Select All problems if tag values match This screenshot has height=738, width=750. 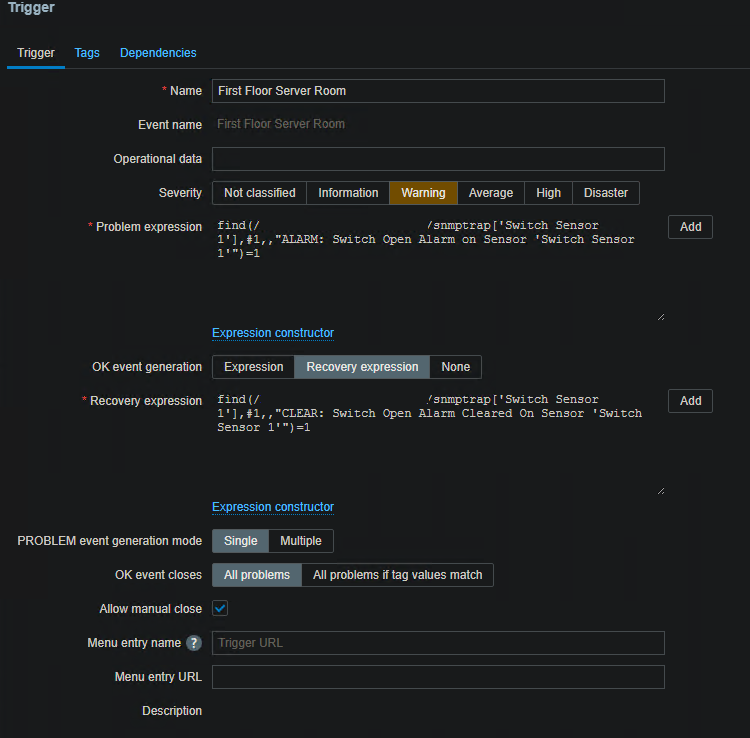[x=397, y=575]
